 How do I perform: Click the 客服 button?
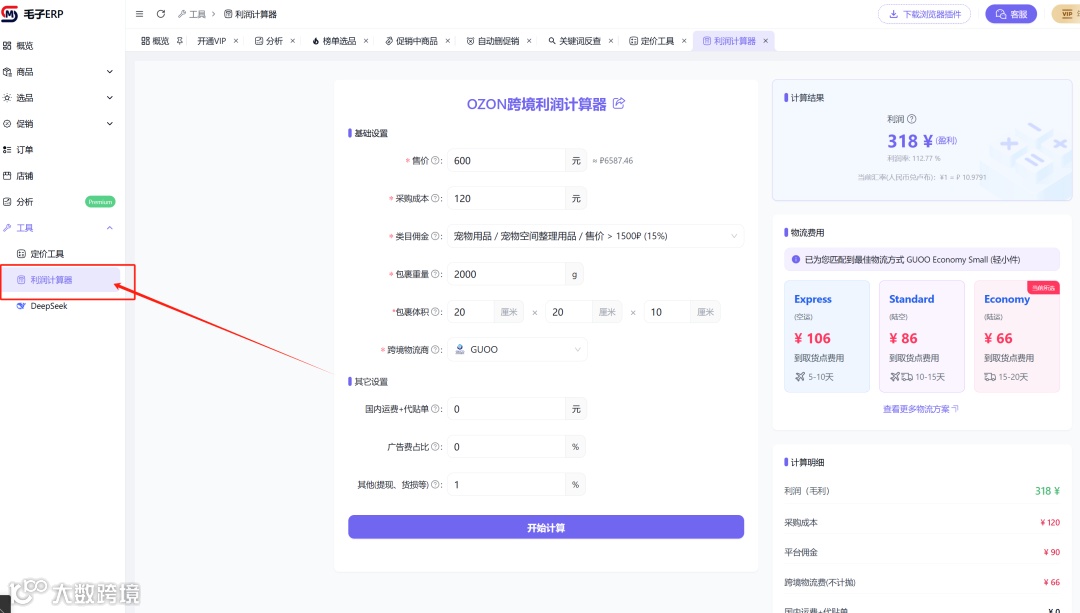pos(1010,14)
